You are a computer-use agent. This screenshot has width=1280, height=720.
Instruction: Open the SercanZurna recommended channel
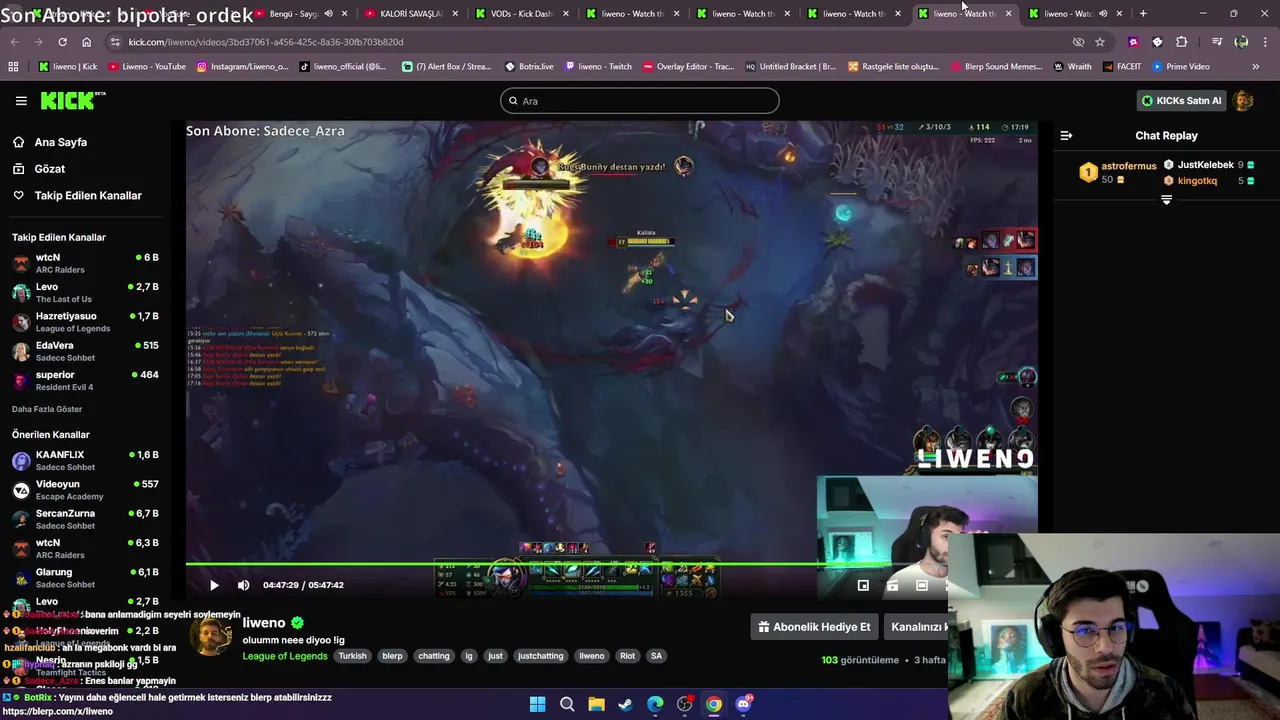[85, 519]
